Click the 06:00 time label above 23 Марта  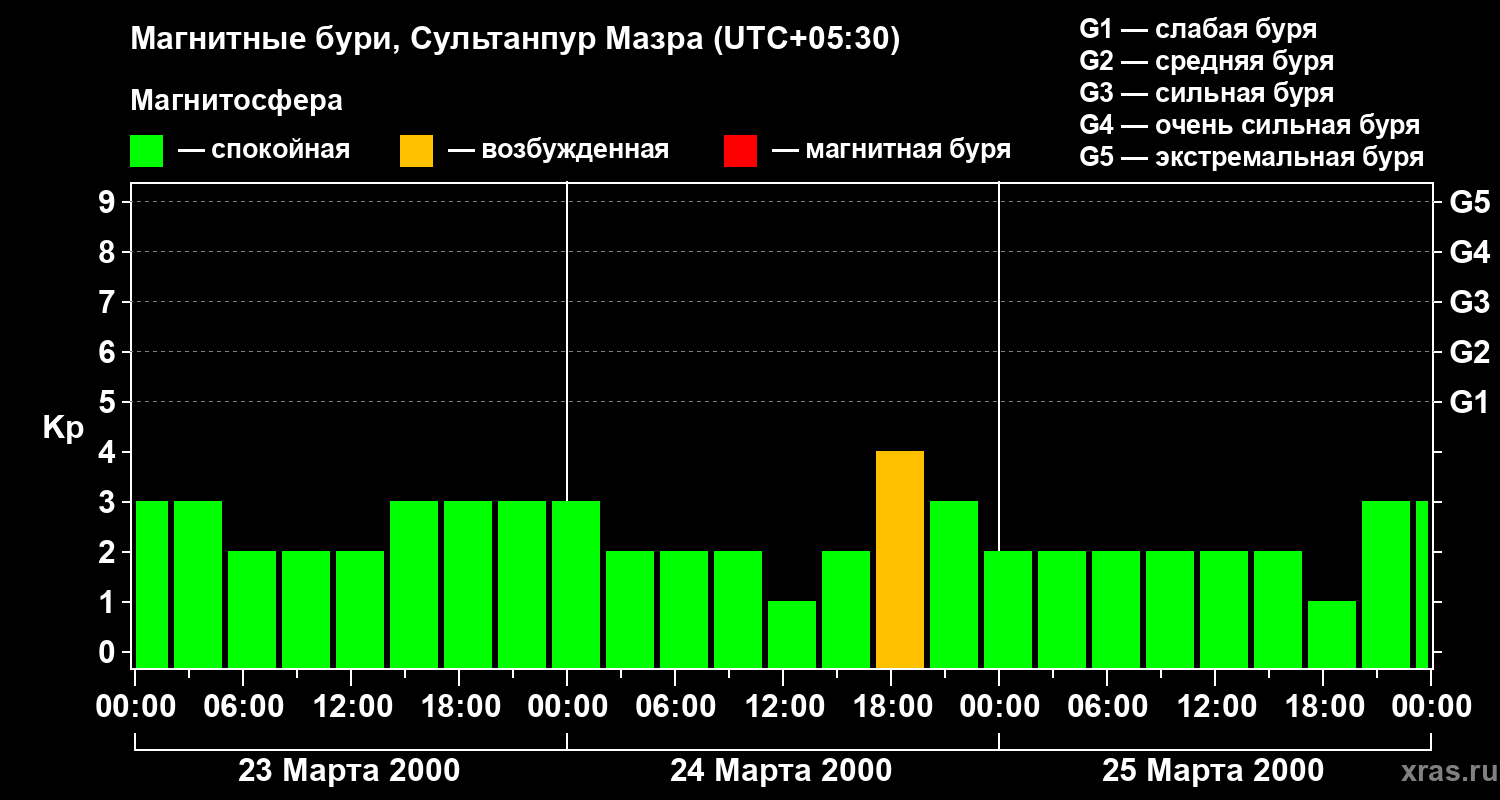tap(243, 707)
